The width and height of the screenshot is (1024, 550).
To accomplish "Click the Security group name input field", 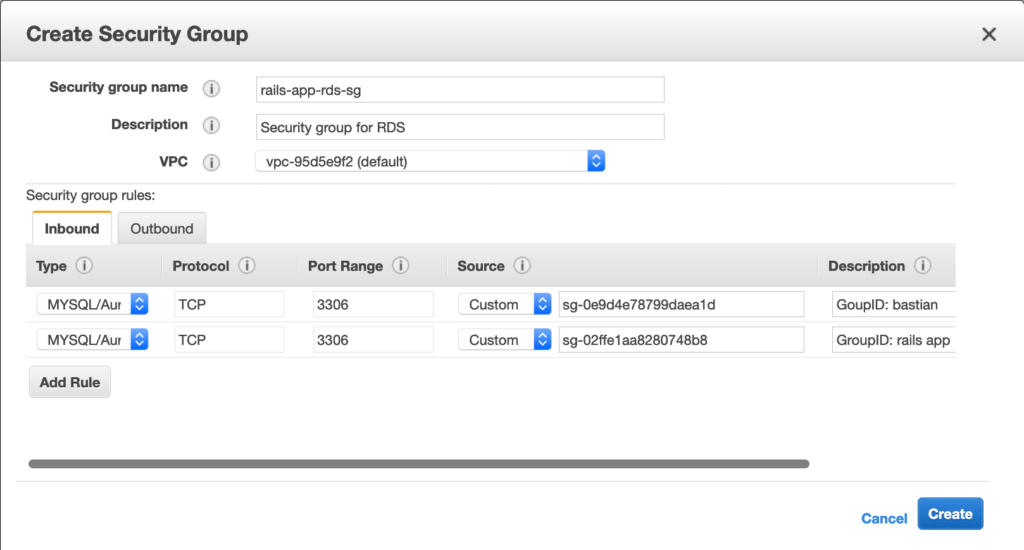I will 460,89.
